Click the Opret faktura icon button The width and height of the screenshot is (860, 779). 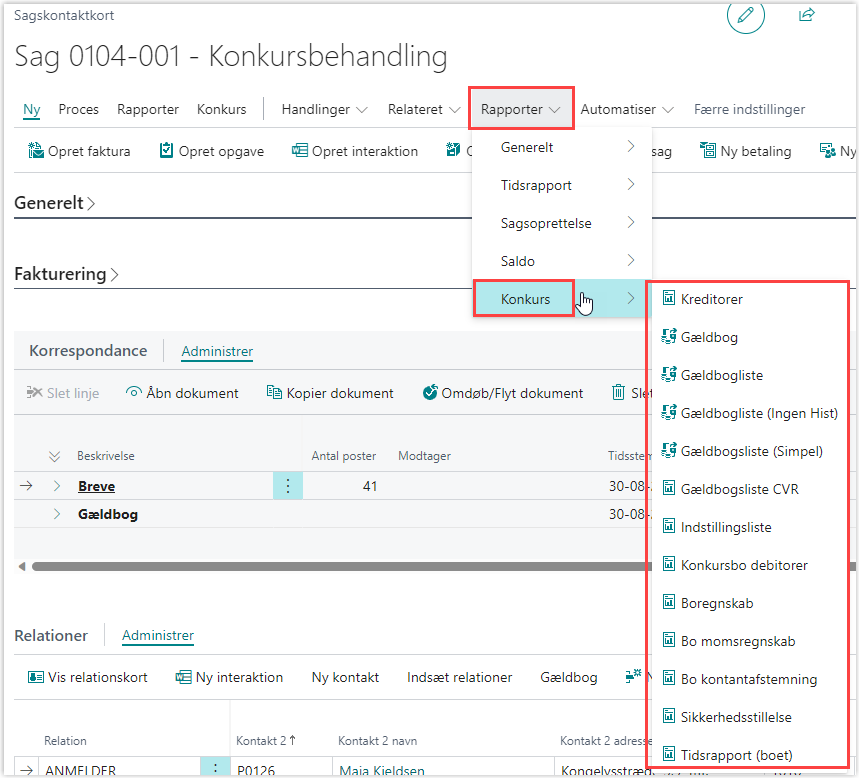pyautogui.click(x=35, y=152)
